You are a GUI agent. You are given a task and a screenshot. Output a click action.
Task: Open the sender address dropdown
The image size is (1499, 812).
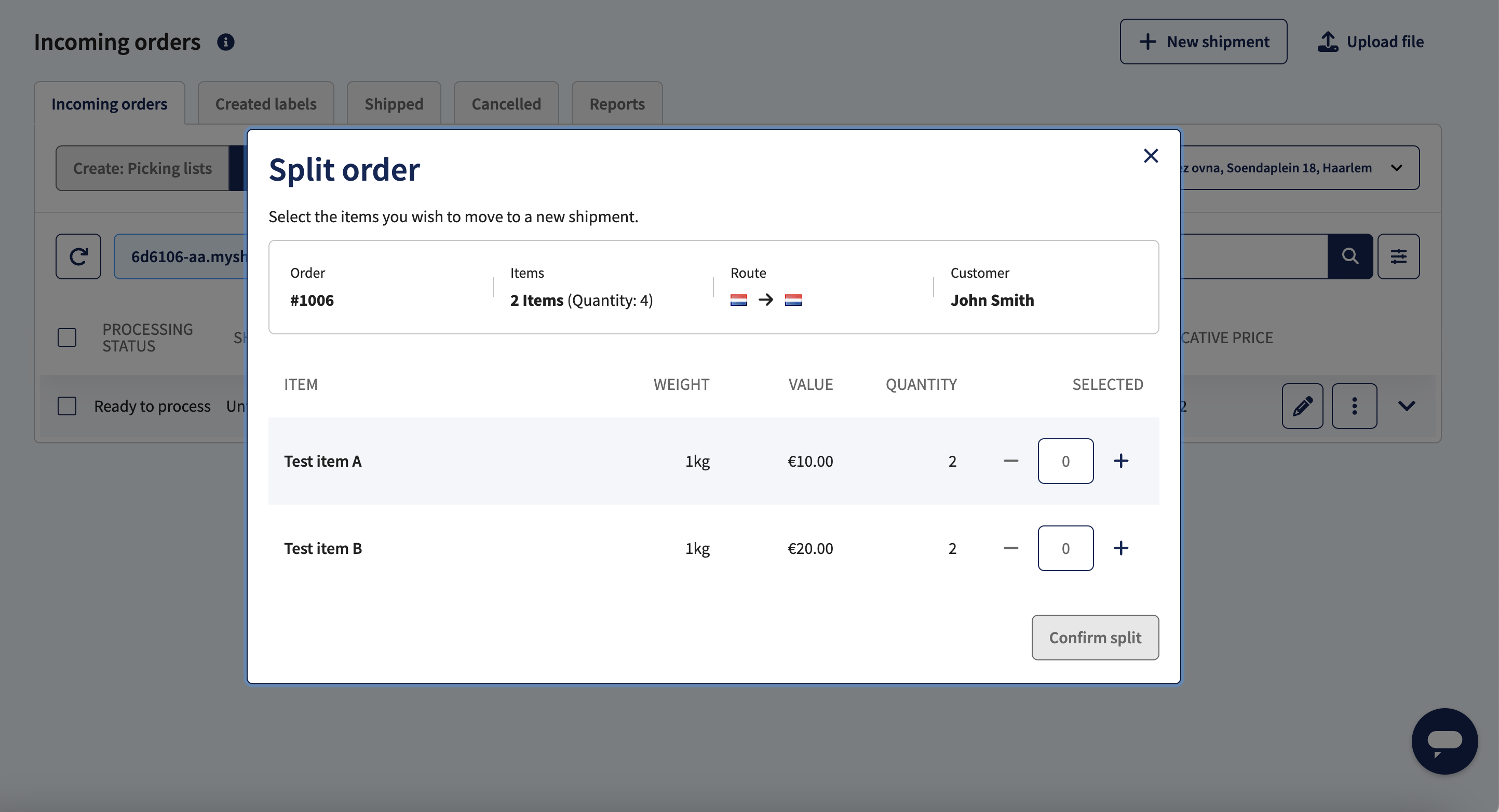[x=1300, y=168]
